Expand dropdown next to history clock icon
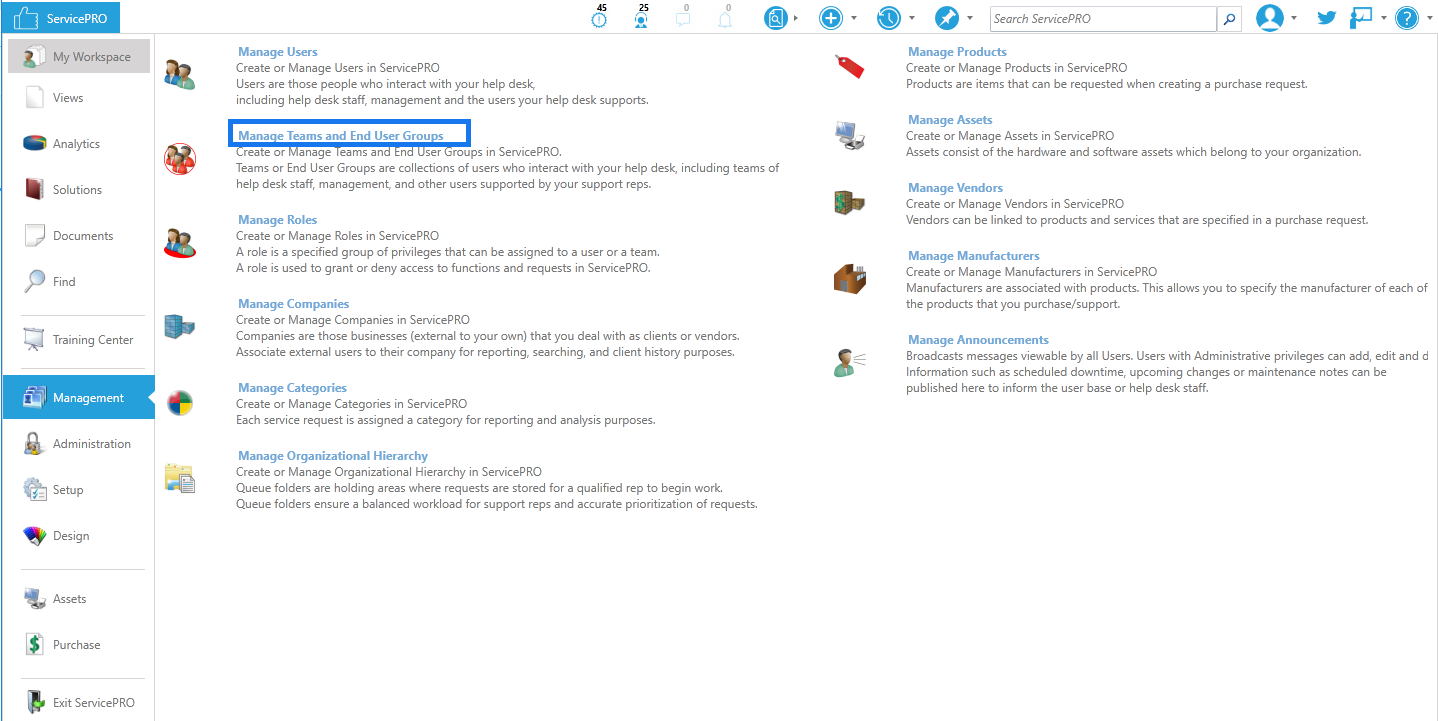The height and width of the screenshot is (721, 1438). (x=912, y=18)
